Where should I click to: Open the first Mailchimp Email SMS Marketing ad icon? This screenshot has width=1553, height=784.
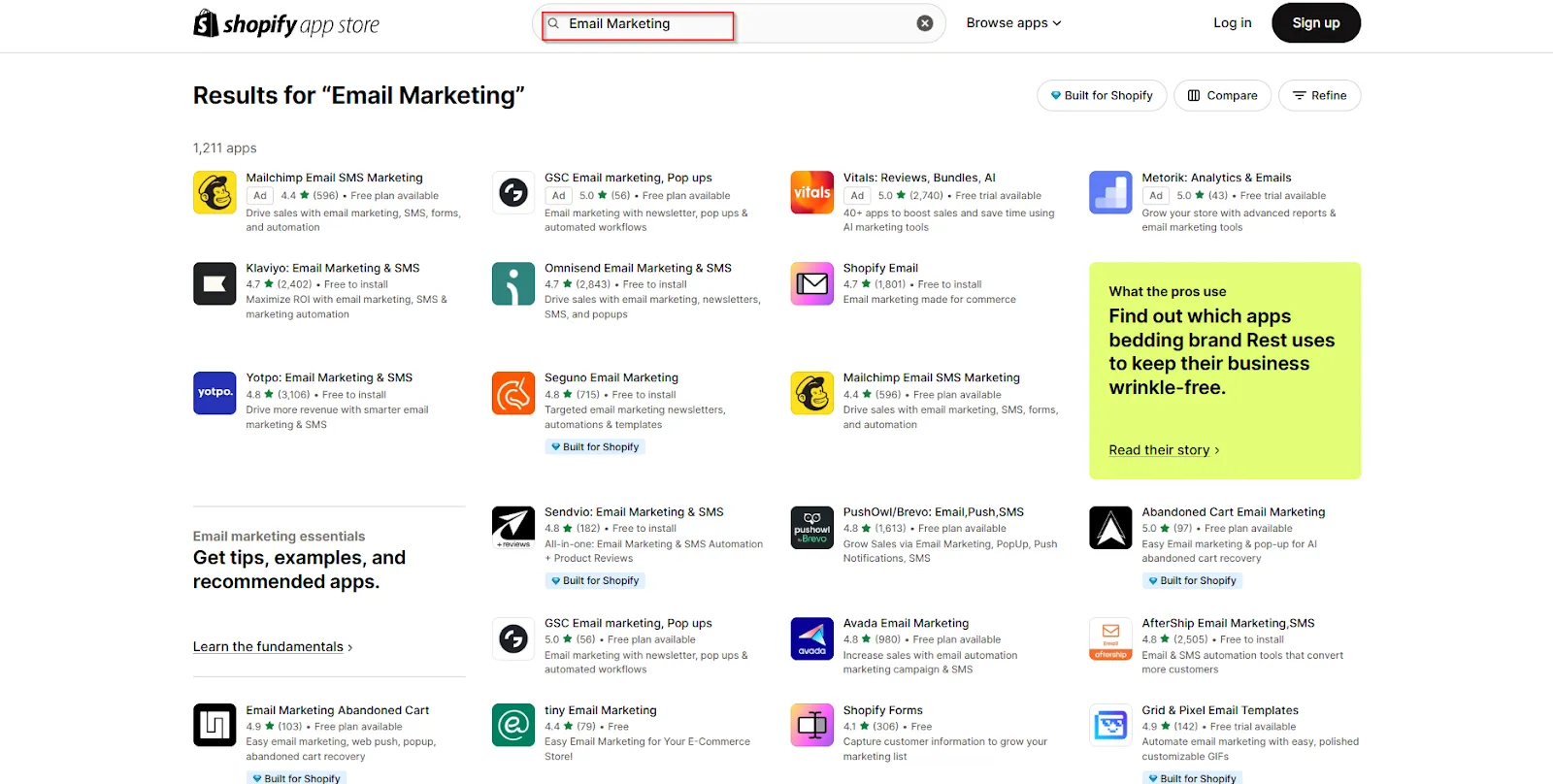215,192
